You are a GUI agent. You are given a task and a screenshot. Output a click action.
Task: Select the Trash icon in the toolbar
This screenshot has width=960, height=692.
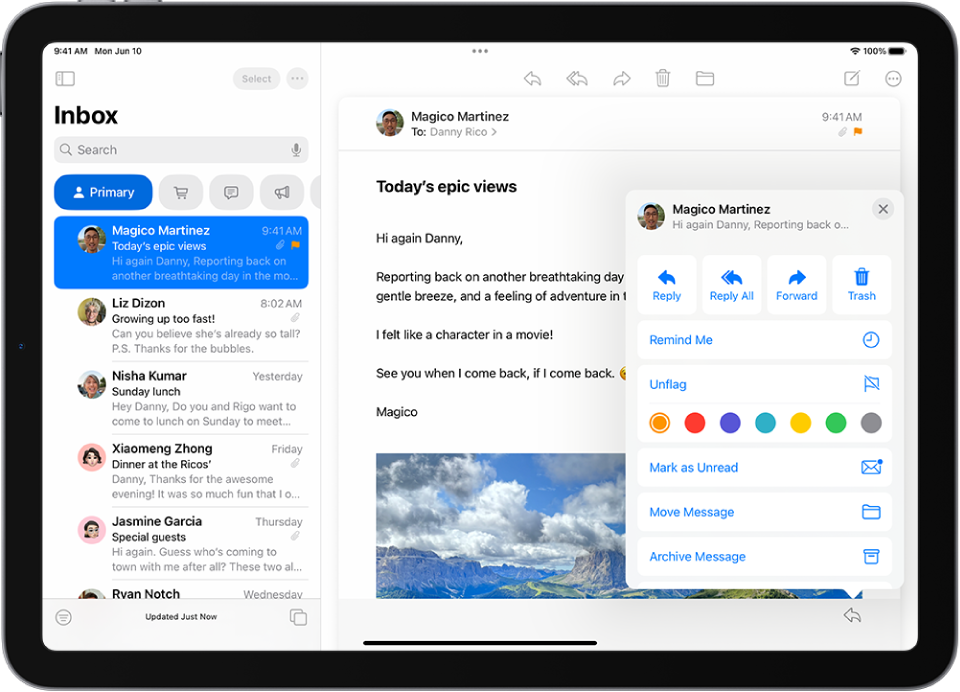pyautogui.click(x=662, y=78)
